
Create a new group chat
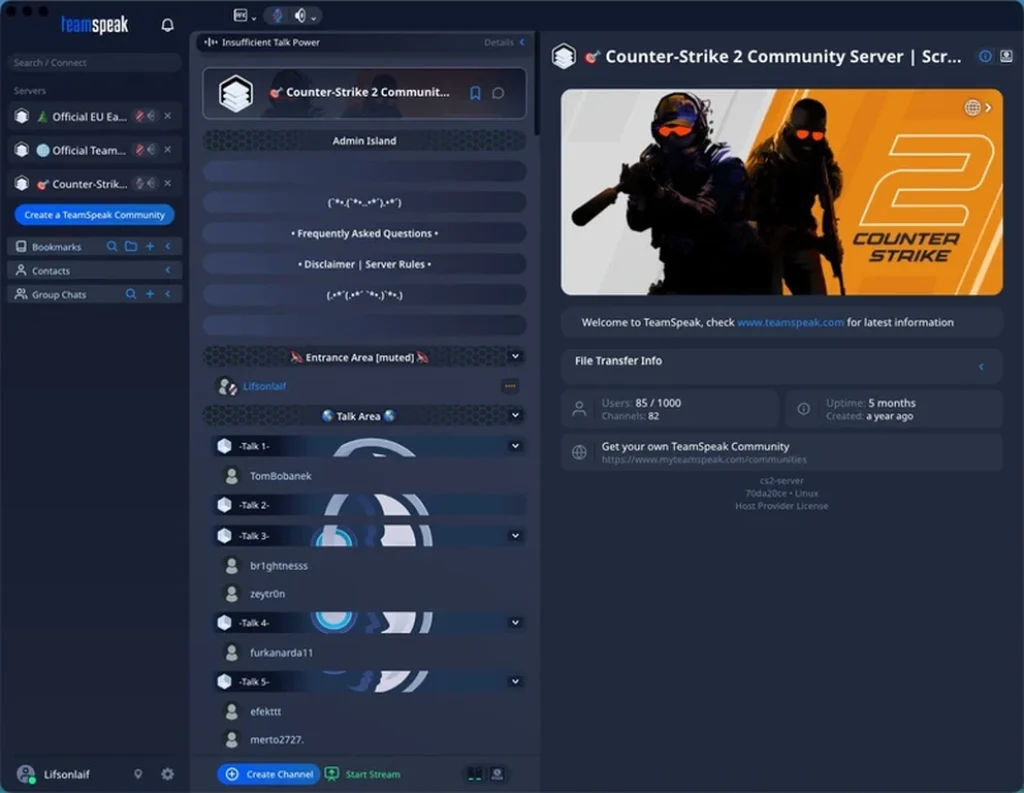(150, 294)
